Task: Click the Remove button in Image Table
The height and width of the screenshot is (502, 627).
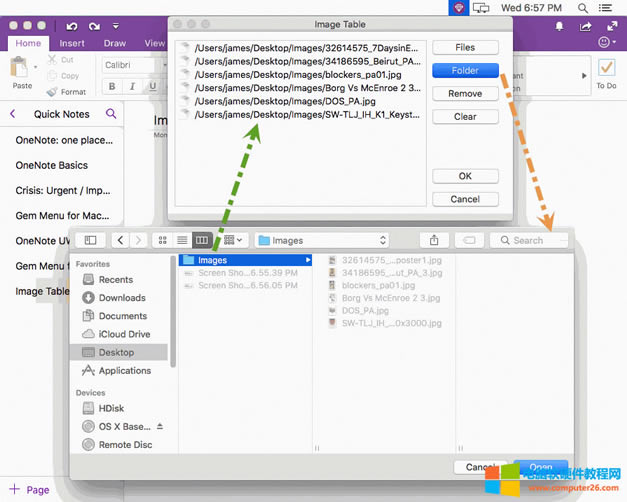Action: coord(465,94)
